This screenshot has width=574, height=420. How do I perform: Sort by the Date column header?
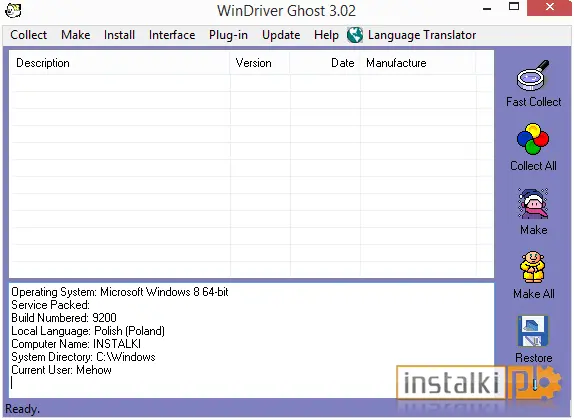coord(325,63)
